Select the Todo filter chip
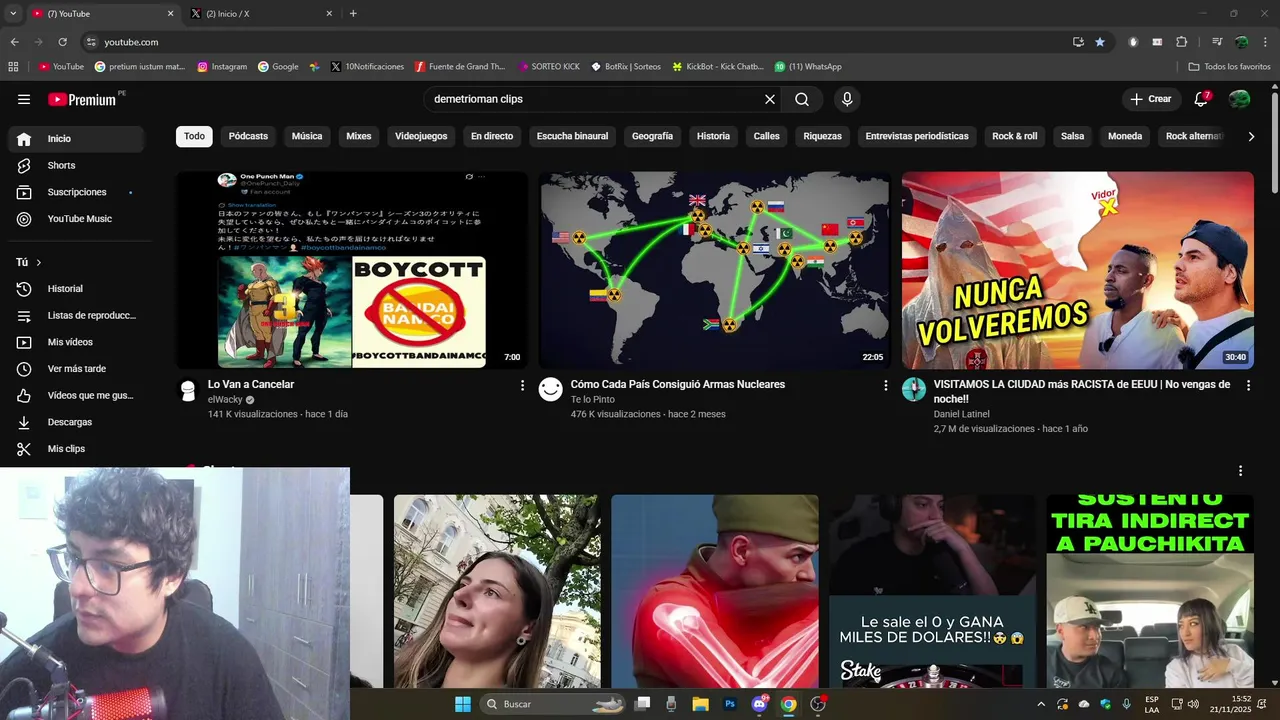Screen dimensions: 1280x720 194,136
